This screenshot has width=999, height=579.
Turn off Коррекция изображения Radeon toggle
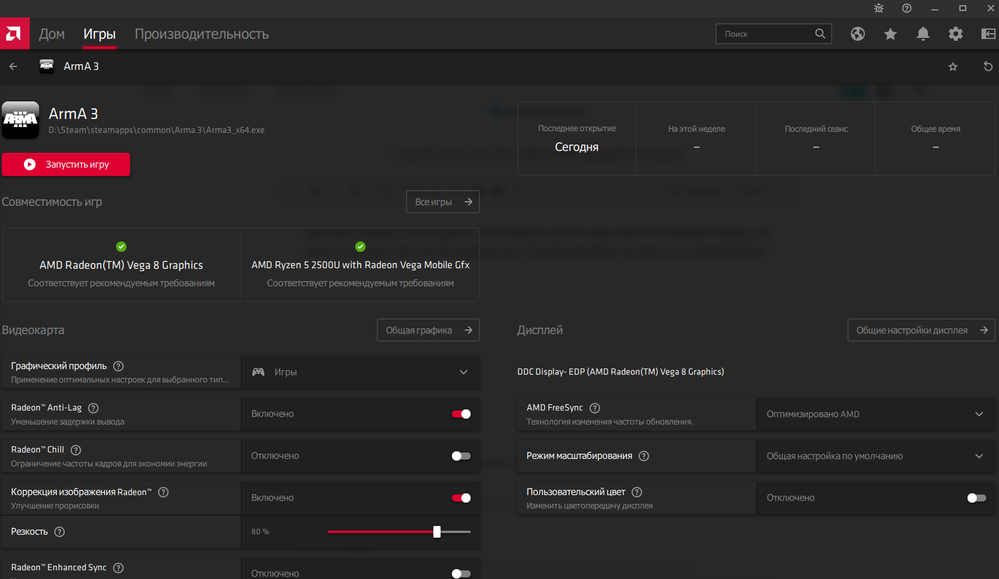pos(461,498)
